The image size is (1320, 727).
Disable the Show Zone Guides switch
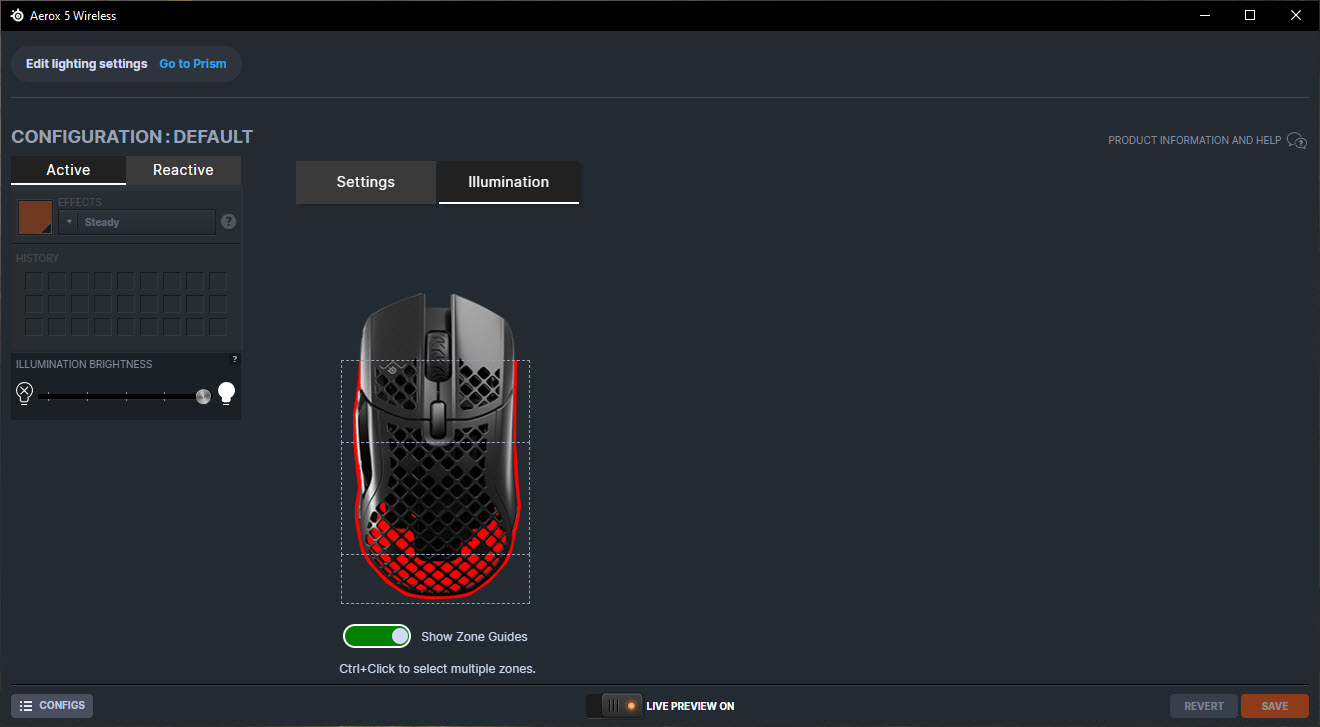pos(377,636)
